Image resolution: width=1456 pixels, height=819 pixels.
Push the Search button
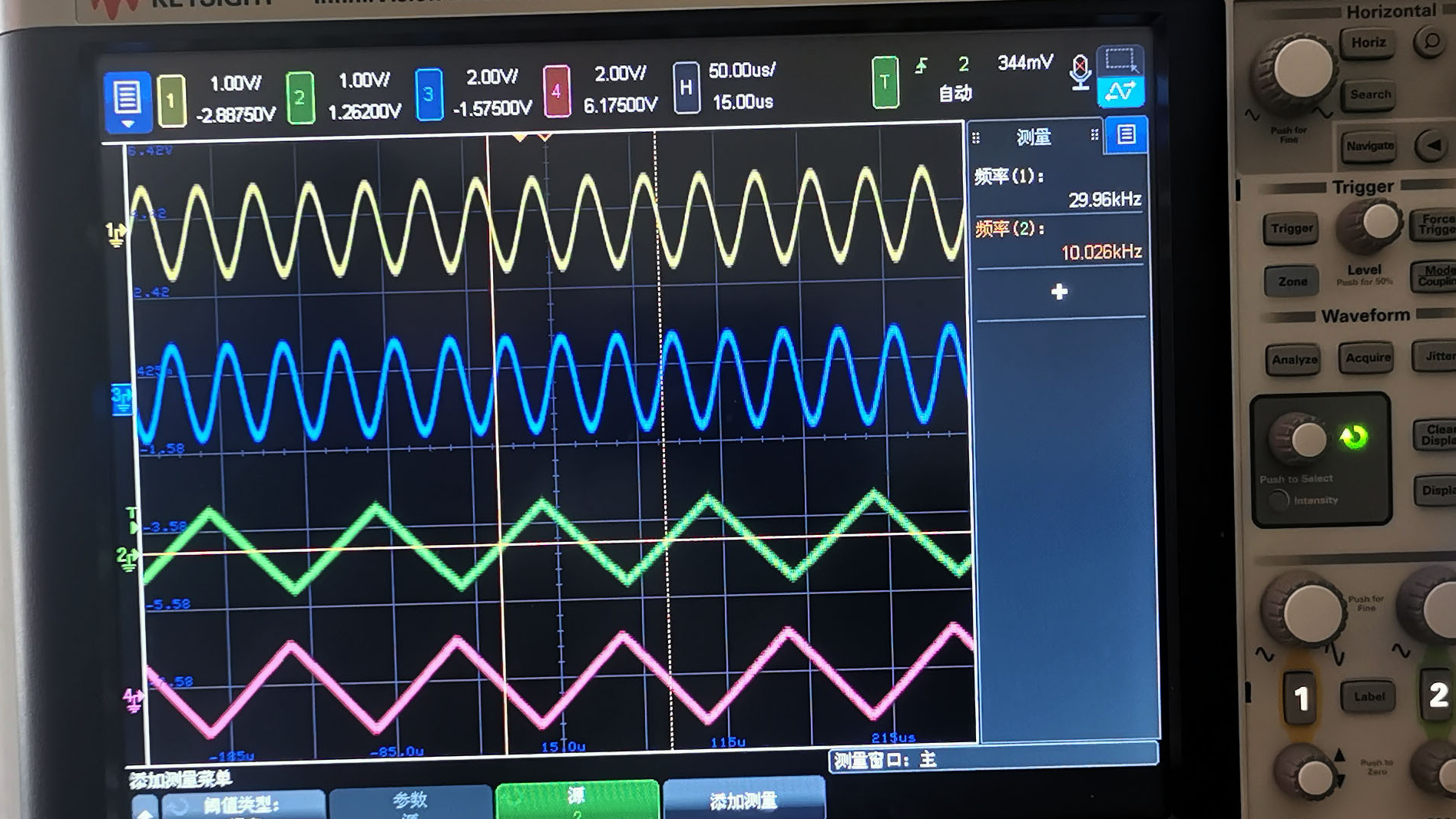[x=1370, y=95]
